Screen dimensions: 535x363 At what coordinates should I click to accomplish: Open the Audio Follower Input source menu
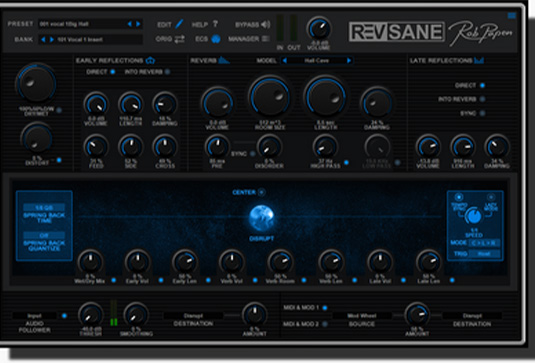click(x=34, y=316)
